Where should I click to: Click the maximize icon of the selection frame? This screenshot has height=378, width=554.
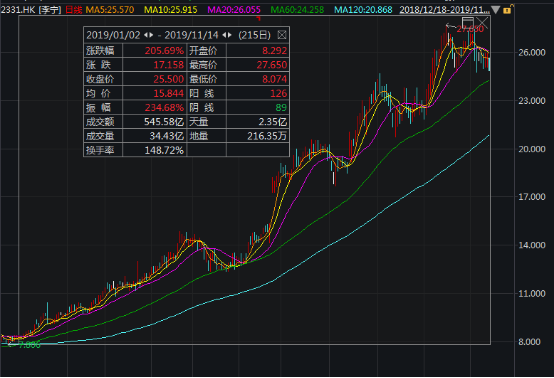pyautogui.click(x=467, y=22)
